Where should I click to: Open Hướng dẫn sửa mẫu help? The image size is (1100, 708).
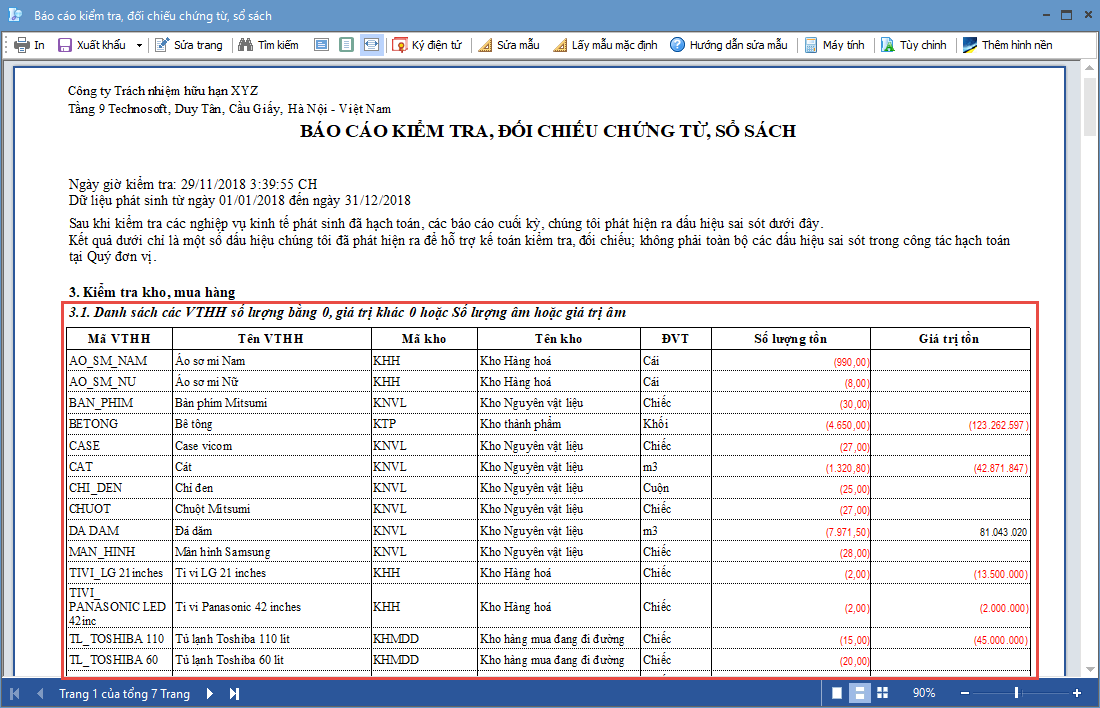click(x=729, y=45)
